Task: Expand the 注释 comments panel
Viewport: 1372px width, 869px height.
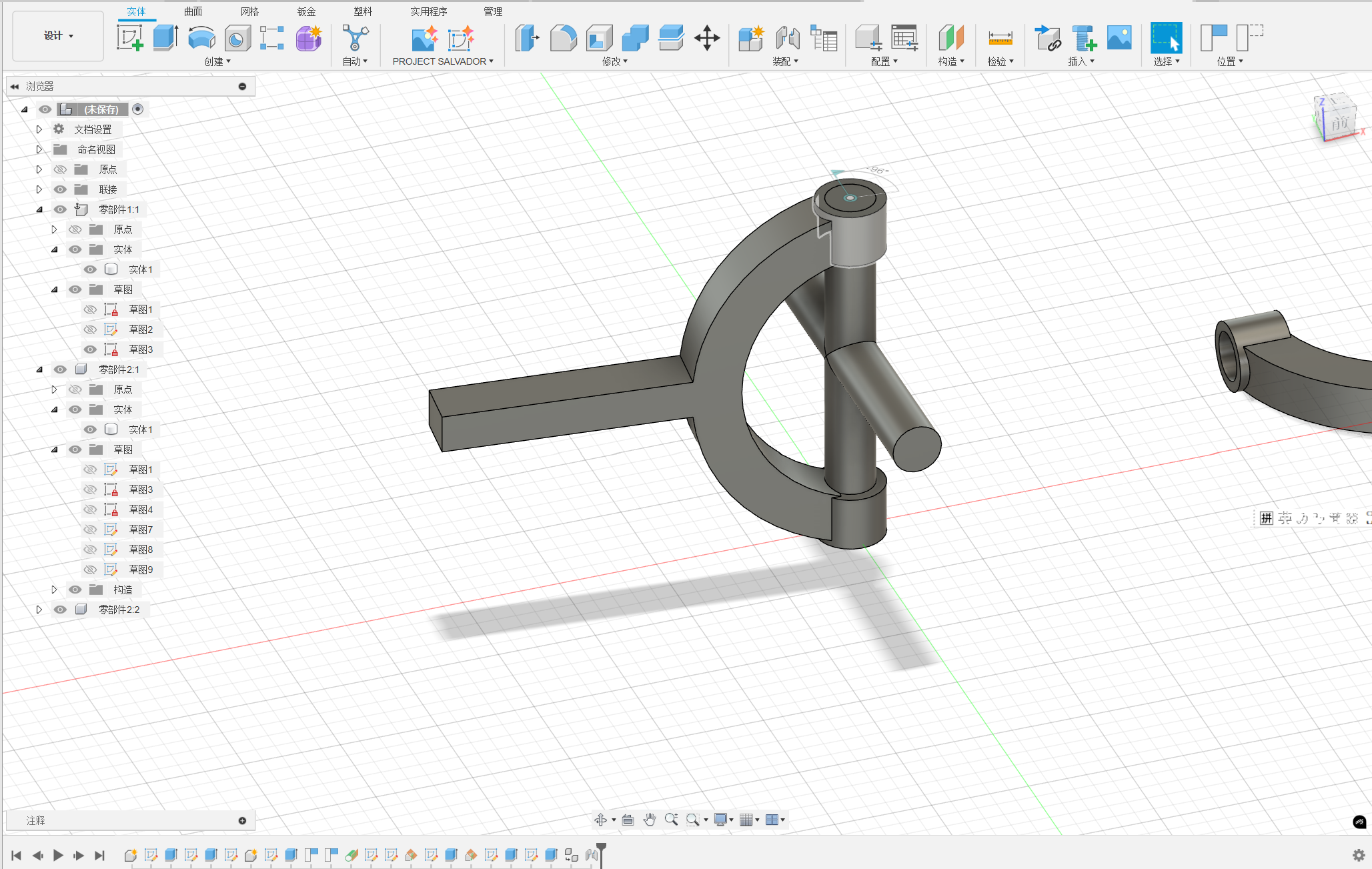Action: click(x=242, y=821)
